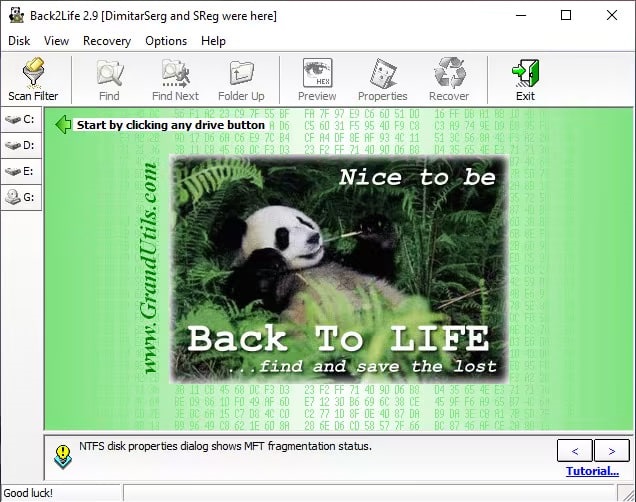Image resolution: width=636 pixels, height=502 pixels.
Task: Click the www.GrandUtils.com vertical text
Action: pos(150,268)
